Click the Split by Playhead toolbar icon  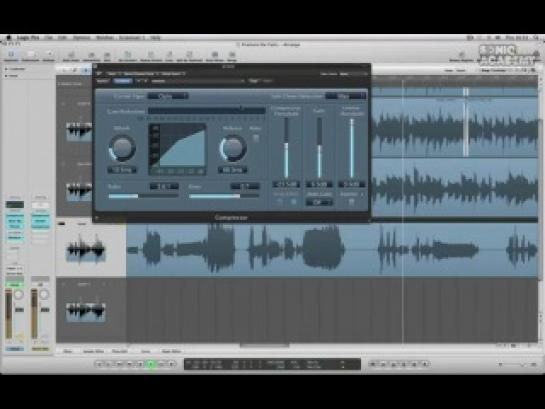(189, 55)
